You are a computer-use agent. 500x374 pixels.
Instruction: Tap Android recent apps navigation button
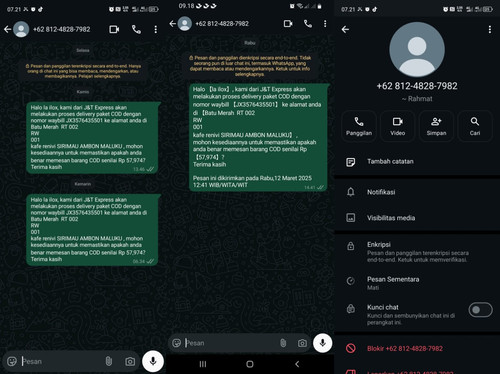click(x=203, y=364)
